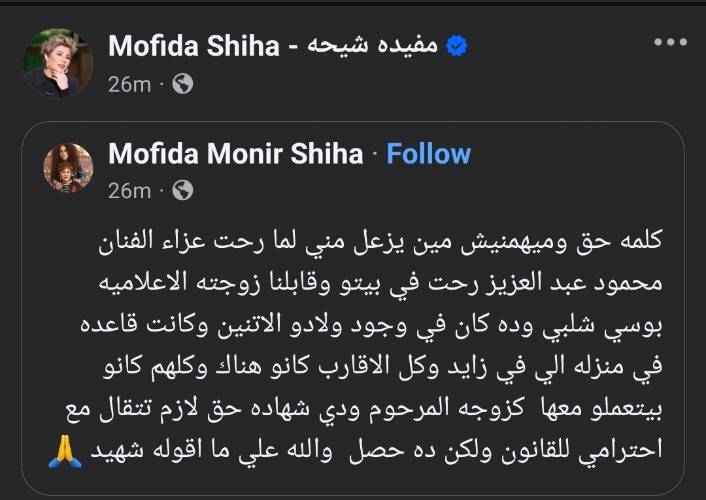Click the blue verified badge icon
The width and height of the screenshot is (706, 500).
click(x=454, y=46)
